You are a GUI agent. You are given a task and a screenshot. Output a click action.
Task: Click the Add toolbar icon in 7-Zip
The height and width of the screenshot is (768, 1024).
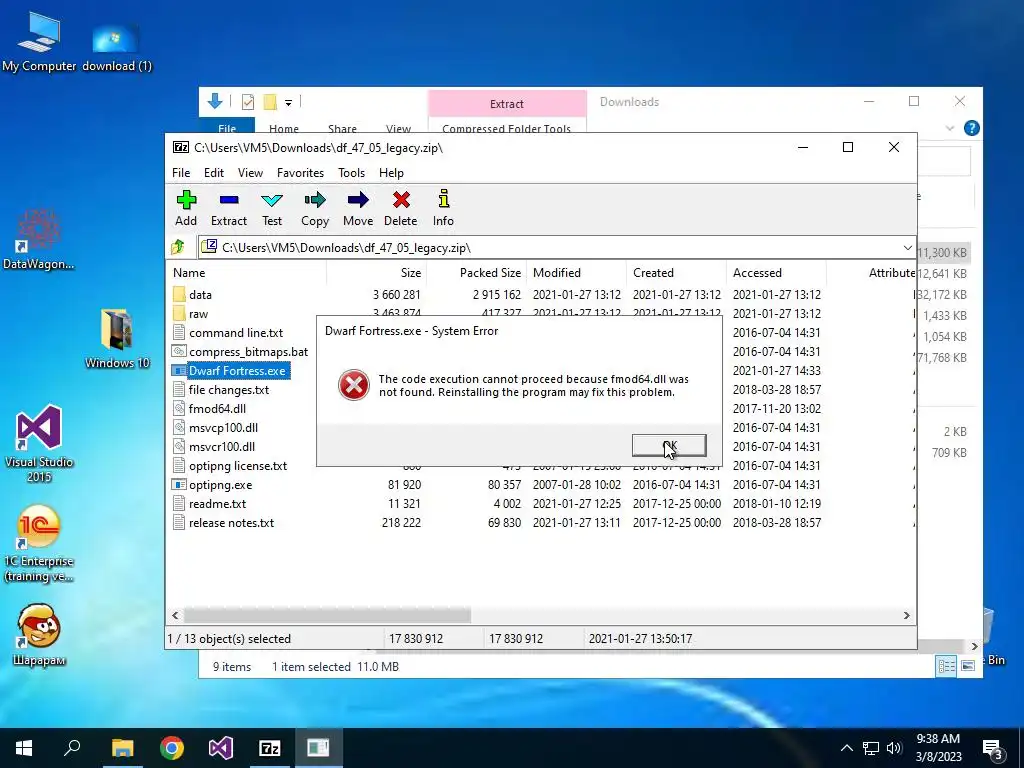click(x=186, y=208)
